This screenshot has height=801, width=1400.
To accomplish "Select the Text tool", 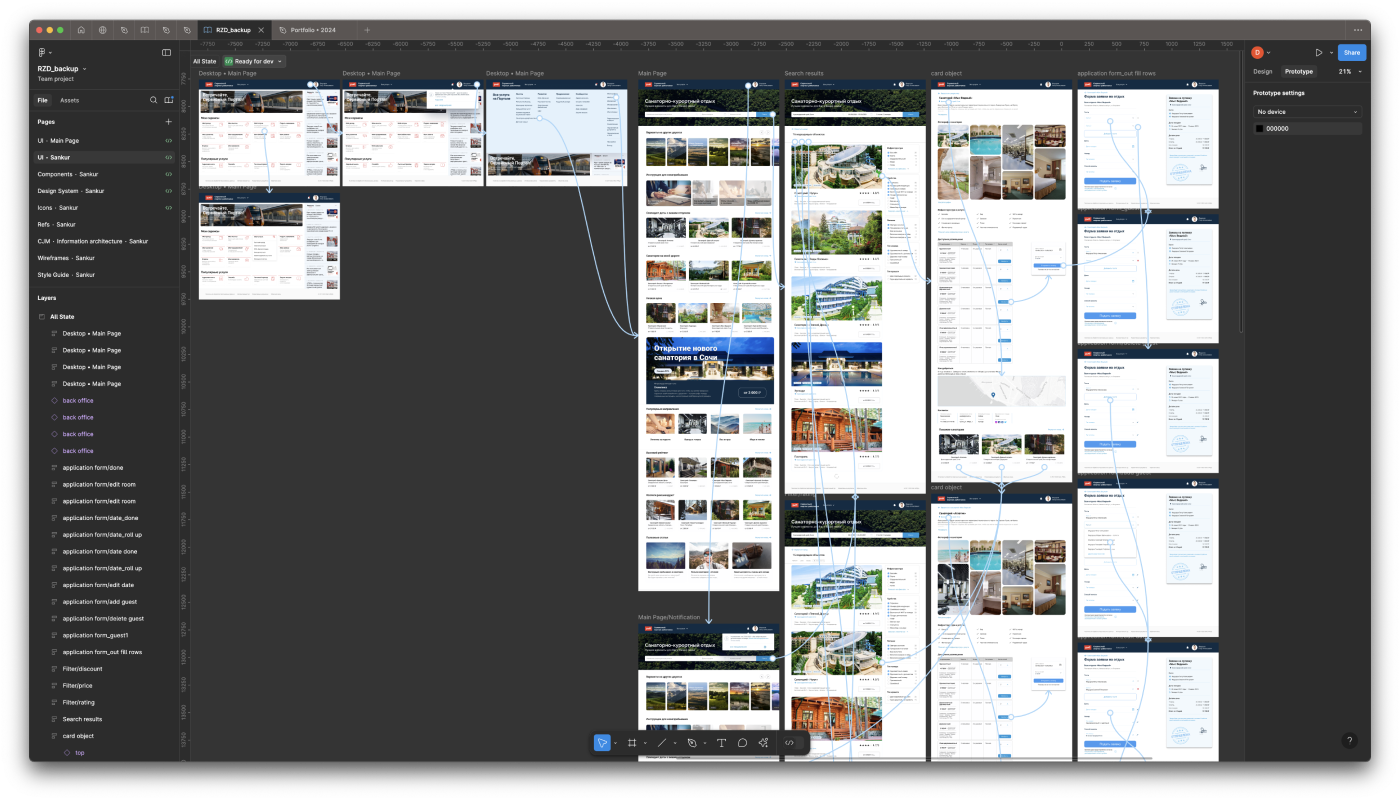I will point(722,743).
